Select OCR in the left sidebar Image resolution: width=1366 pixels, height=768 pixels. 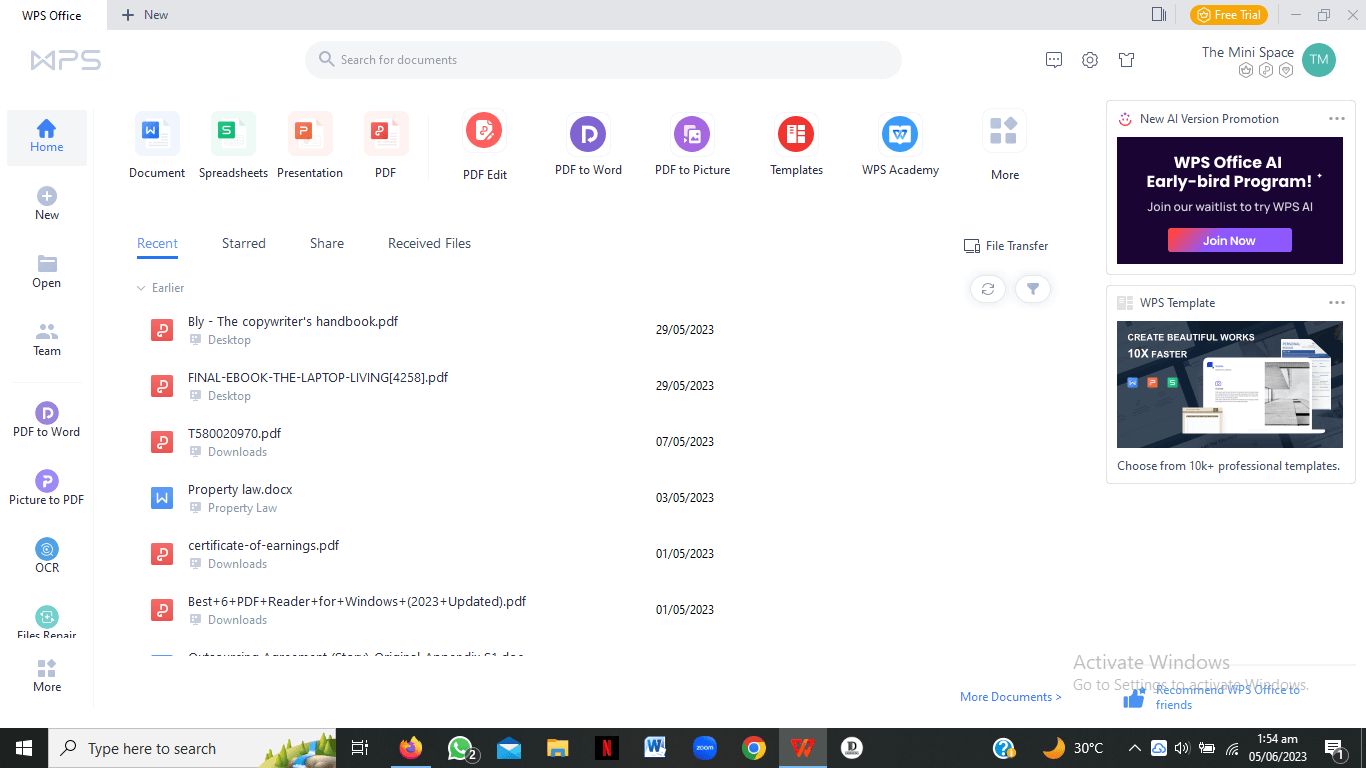coord(47,555)
